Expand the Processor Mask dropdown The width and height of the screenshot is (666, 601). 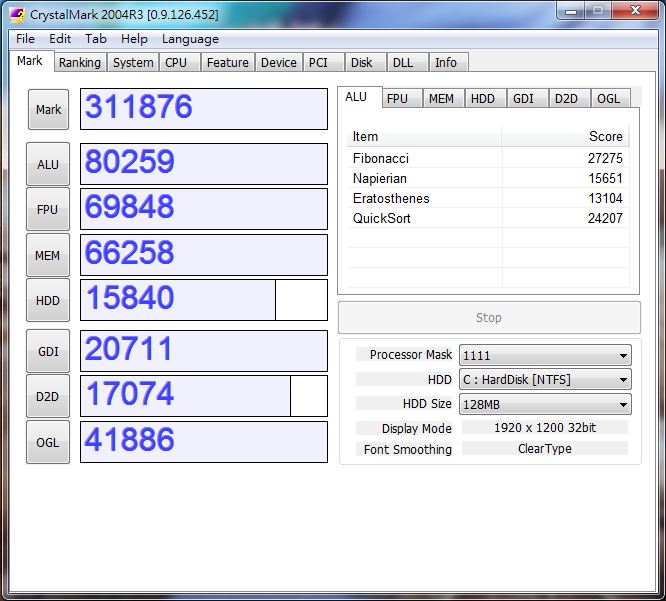click(545, 356)
